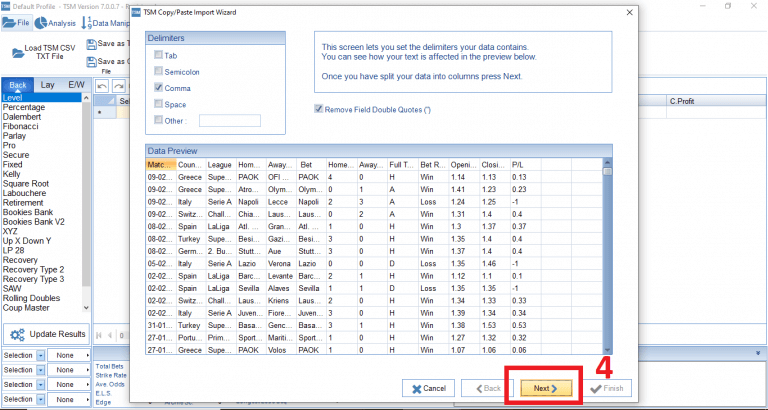Screen dimensions: 768x410
Task: Click into the Other delimiter text field
Action: [229, 121]
